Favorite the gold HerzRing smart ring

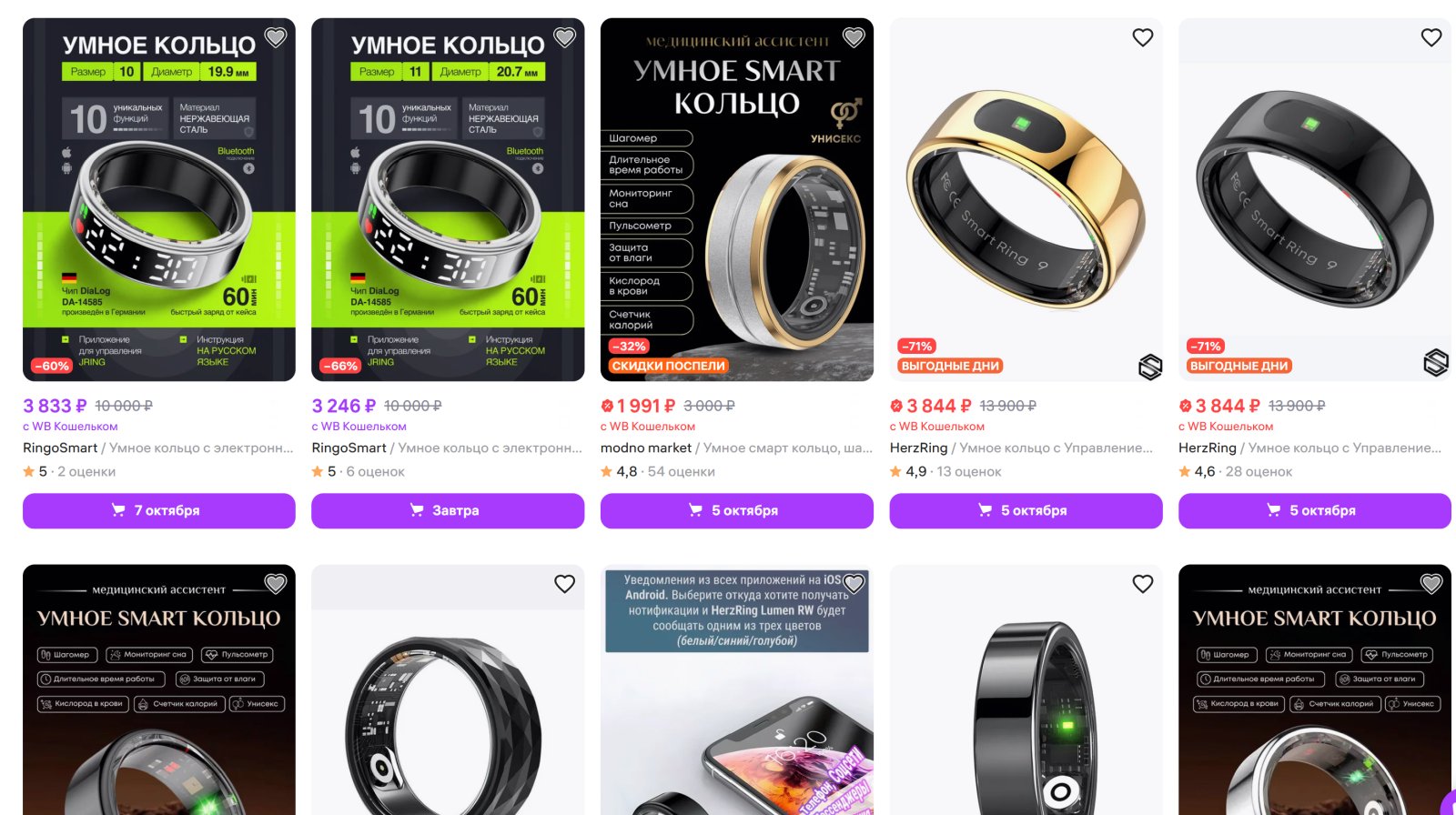pyautogui.click(x=1143, y=37)
